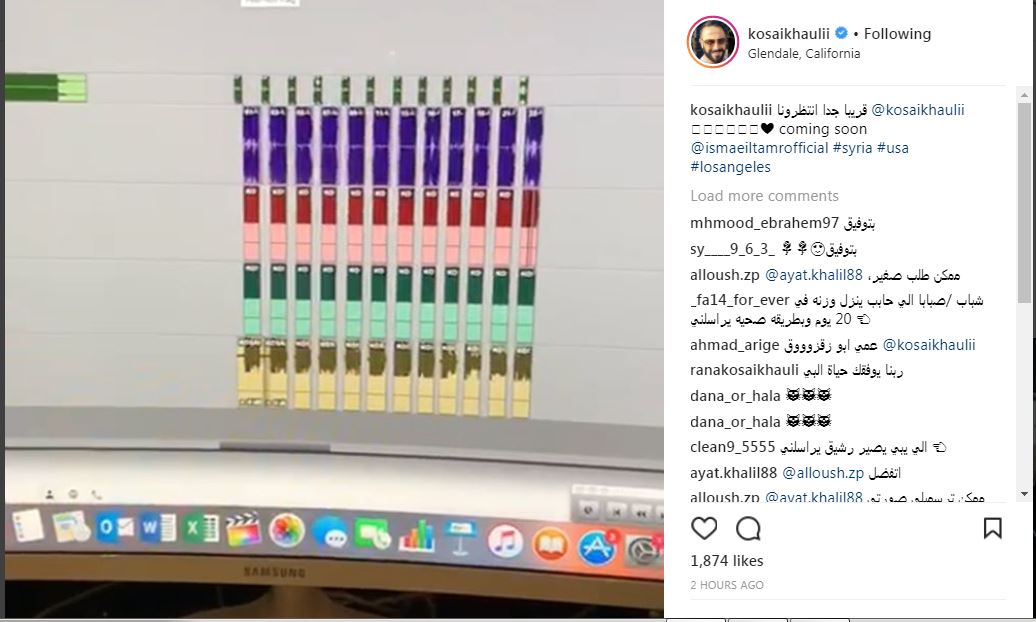The image size is (1036, 622).
Task: Click the comments scrollbar up arrow
Action: click(x=1024, y=95)
